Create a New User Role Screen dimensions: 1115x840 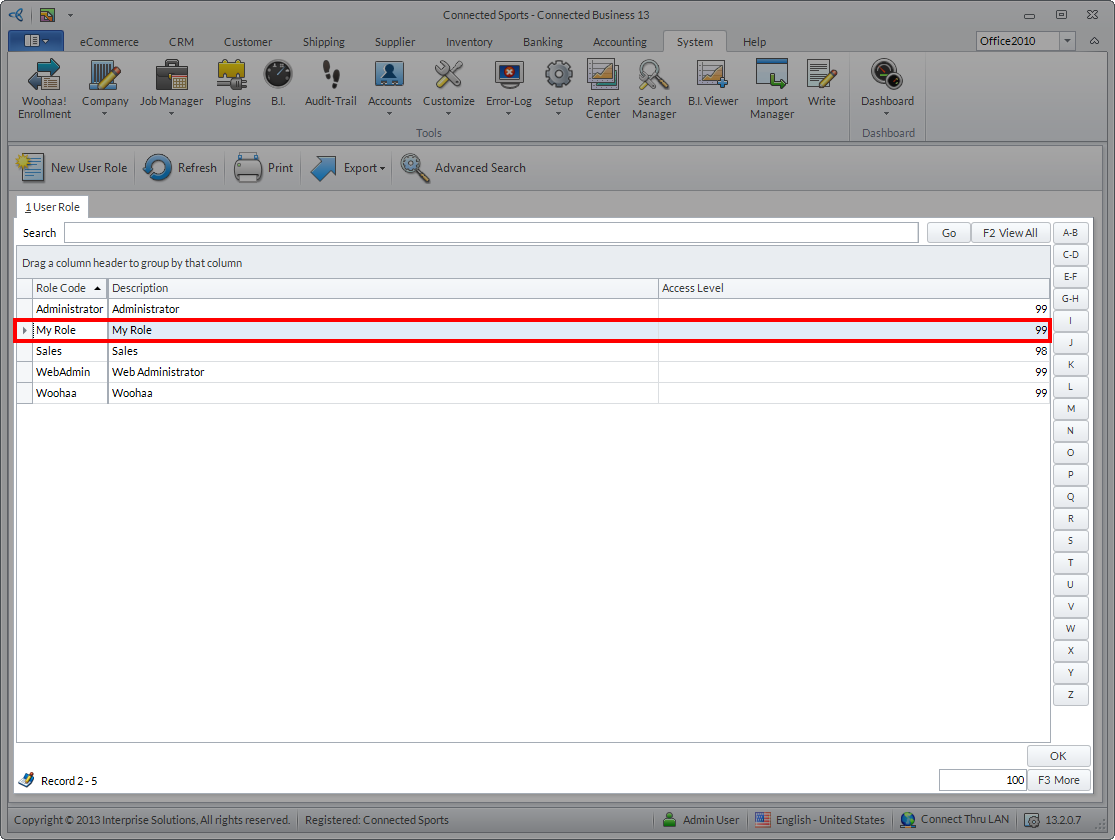[74, 168]
